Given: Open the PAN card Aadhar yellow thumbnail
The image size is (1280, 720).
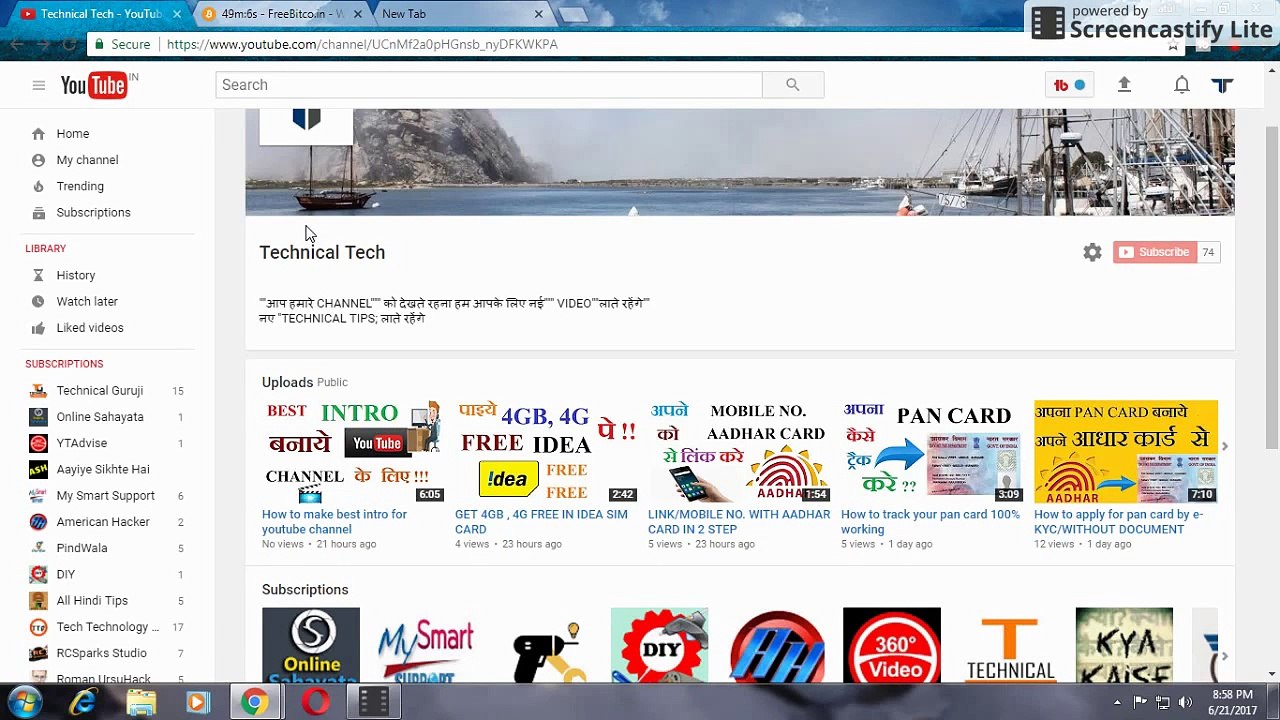Looking at the screenshot, I should click(x=1126, y=452).
